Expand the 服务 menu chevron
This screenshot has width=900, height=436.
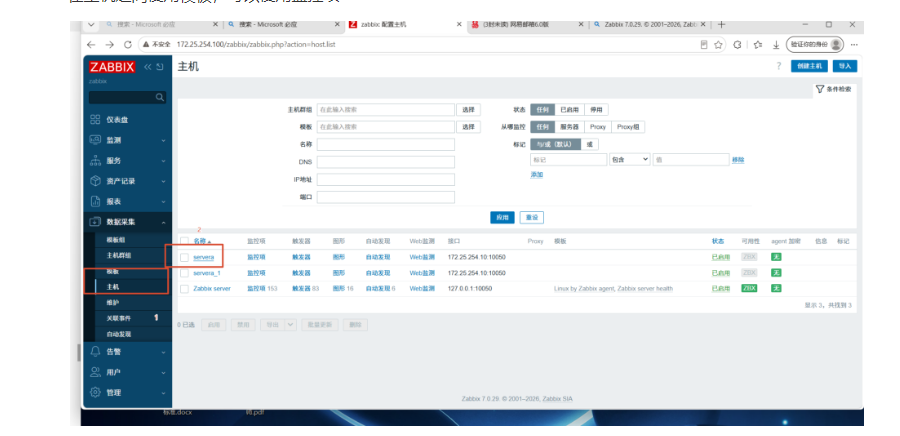pos(164,161)
